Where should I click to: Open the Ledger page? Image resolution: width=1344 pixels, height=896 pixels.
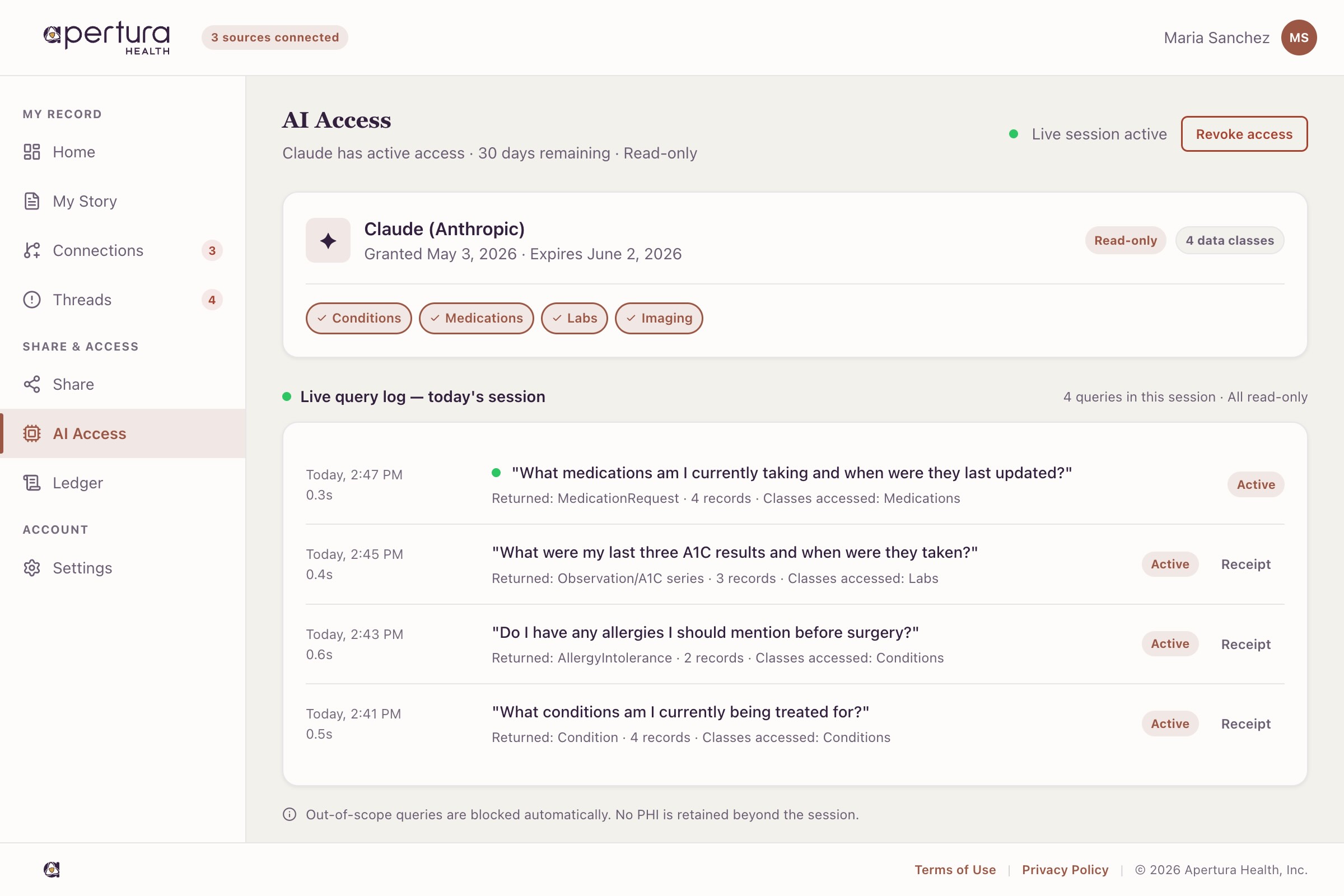(123, 483)
